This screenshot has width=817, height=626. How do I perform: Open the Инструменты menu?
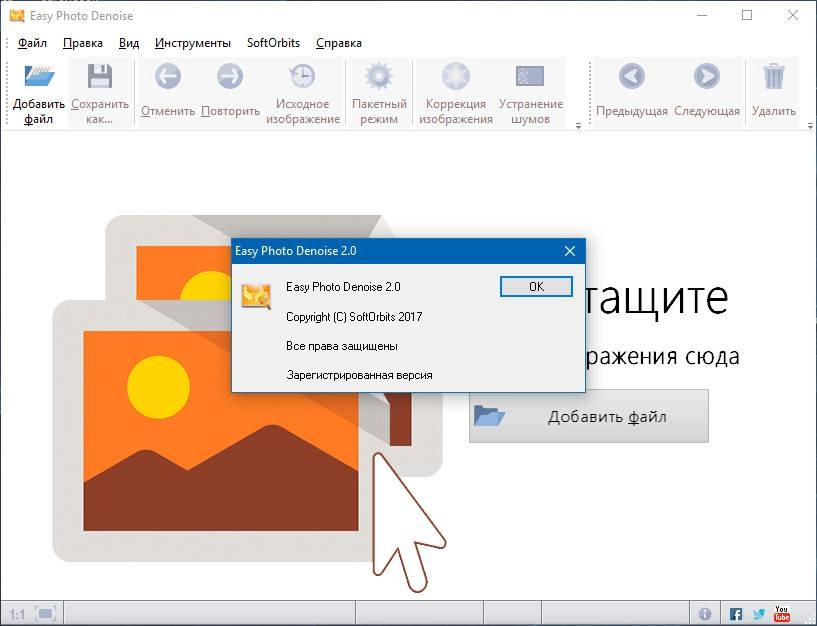point(193,43)
